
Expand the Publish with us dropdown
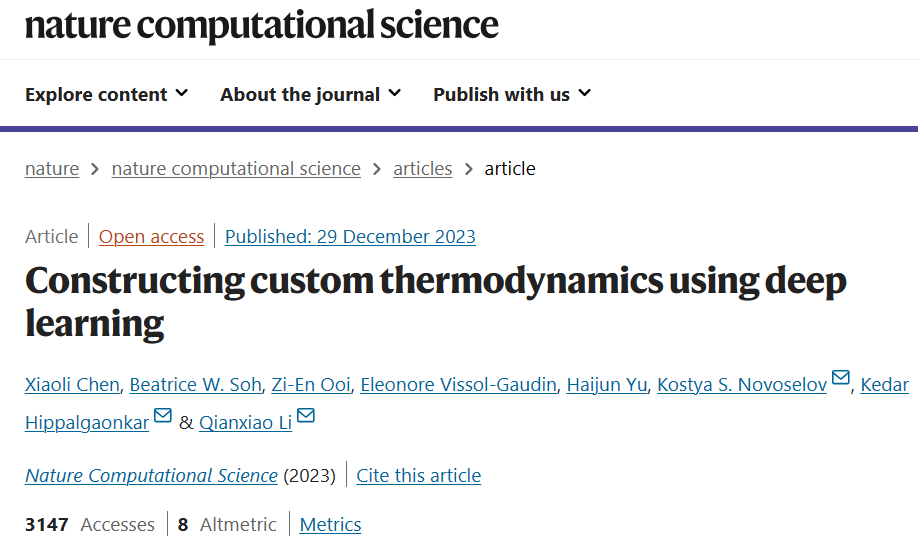click(512, 94)
